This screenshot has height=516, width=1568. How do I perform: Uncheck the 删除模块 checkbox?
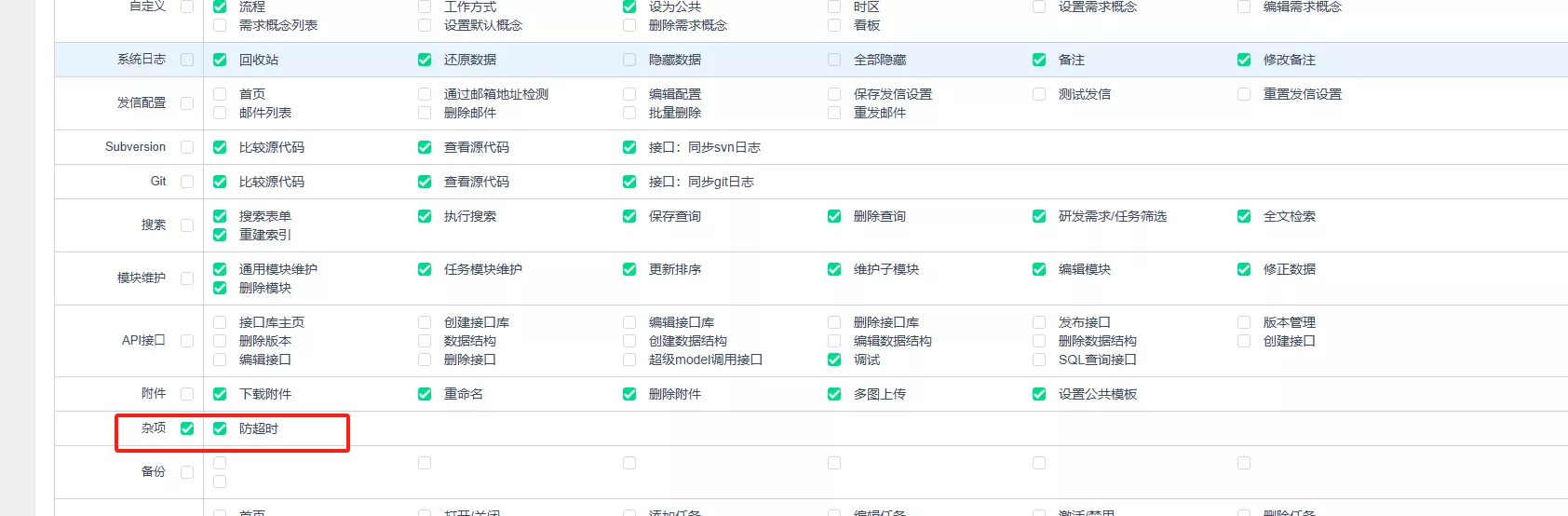220,288
